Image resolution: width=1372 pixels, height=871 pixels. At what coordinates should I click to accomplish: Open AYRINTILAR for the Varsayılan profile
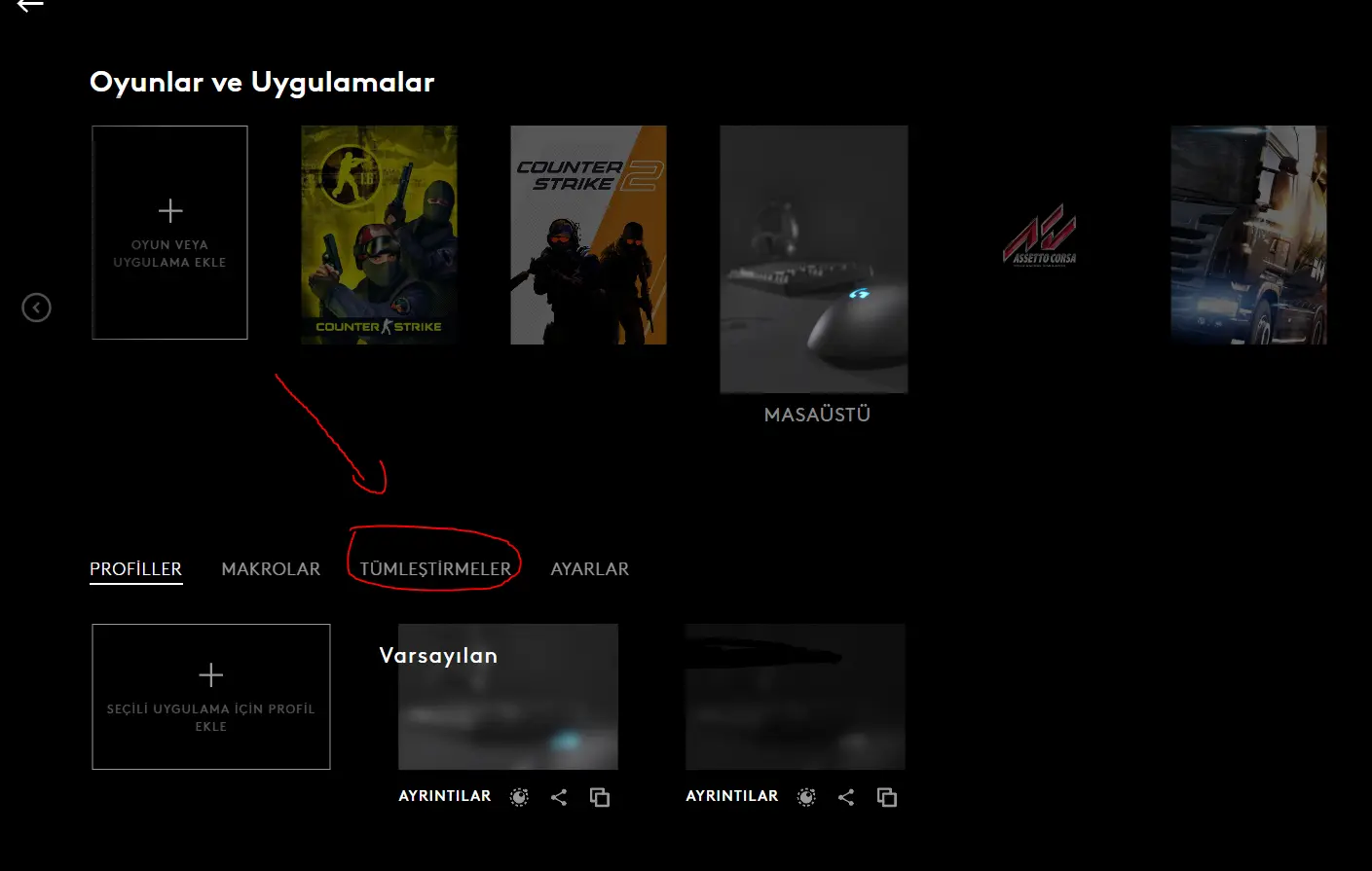tap(445, 796)
